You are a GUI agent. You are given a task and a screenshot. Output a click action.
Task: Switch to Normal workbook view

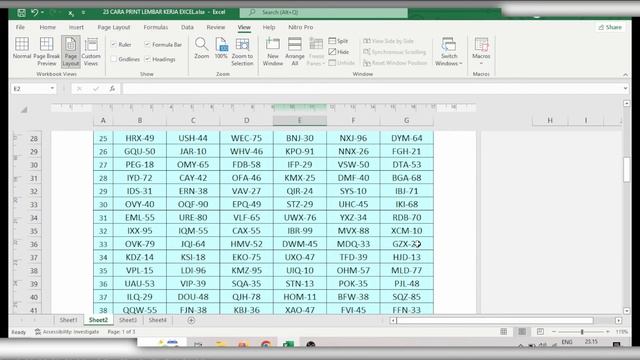click(22, 48)
